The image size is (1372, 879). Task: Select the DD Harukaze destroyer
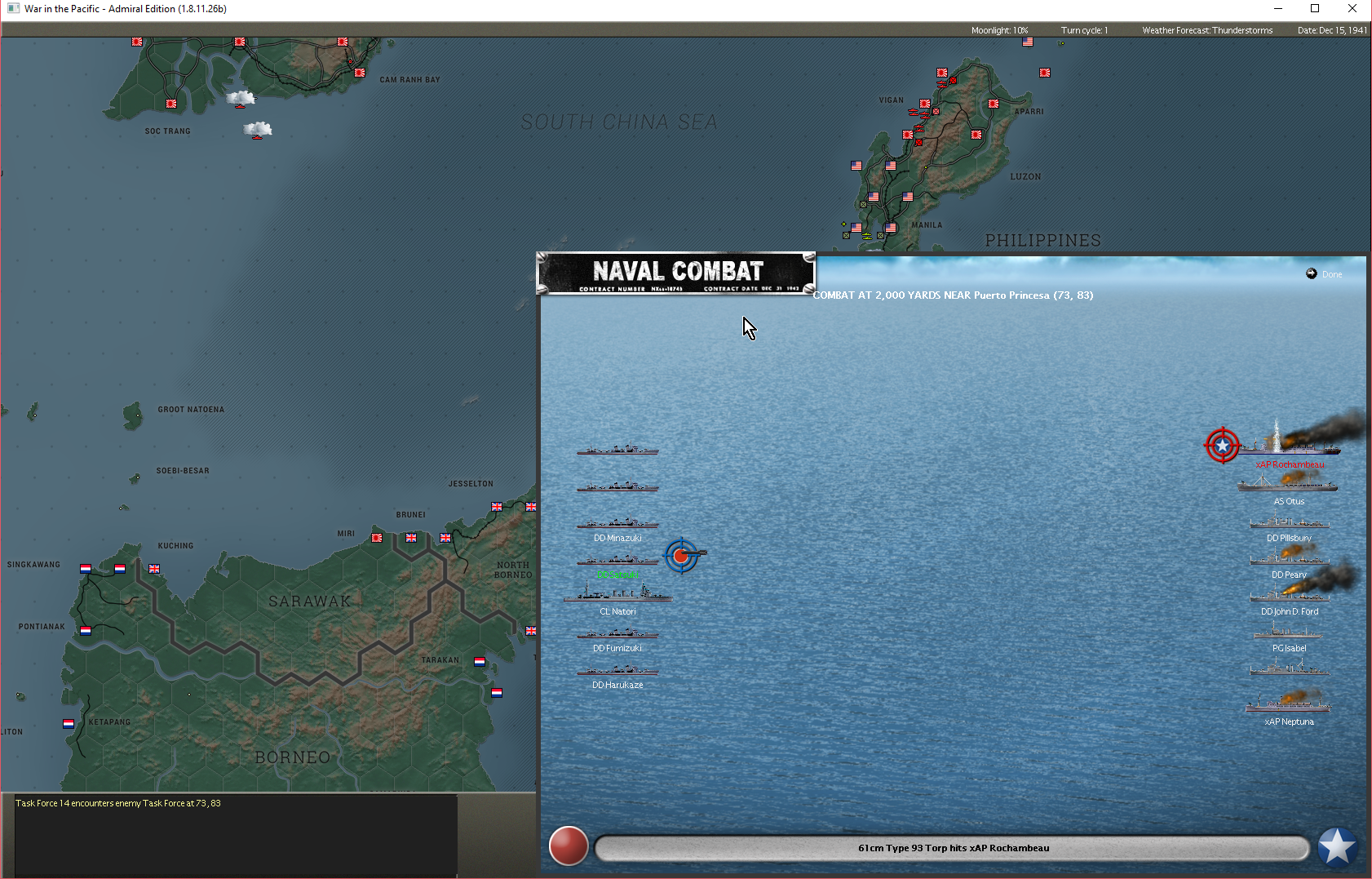click(x=617, y=670)
